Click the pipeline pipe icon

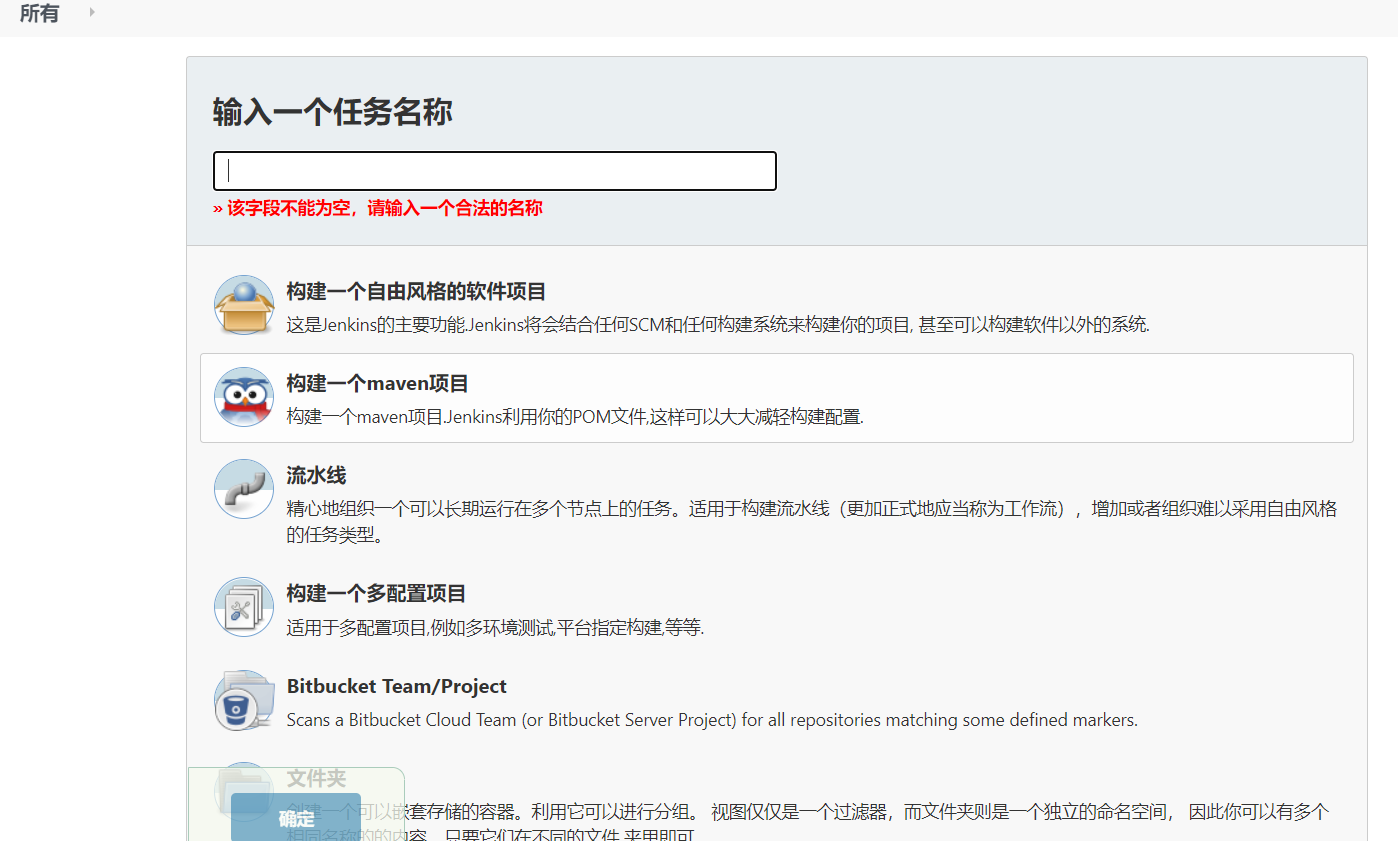(x=244, y=489)
